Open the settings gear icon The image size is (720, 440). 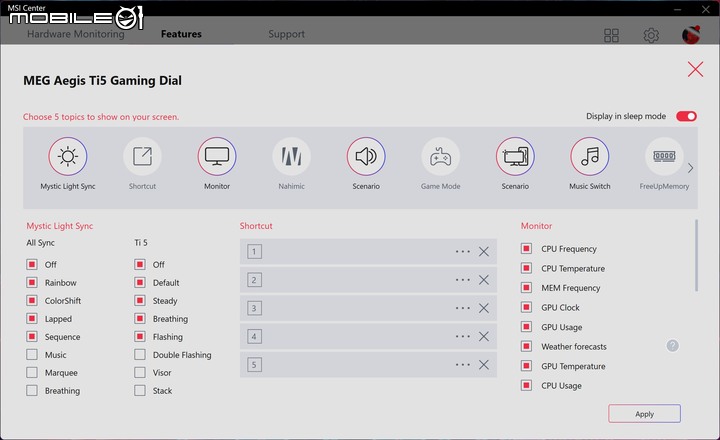pos(651,35)
